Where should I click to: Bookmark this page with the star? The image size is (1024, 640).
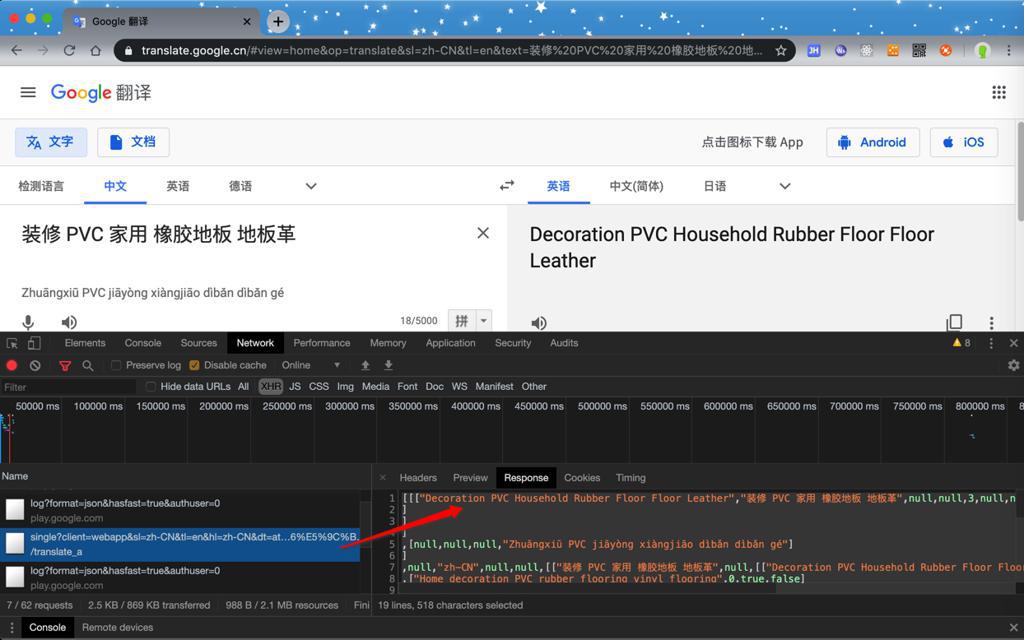780,50
